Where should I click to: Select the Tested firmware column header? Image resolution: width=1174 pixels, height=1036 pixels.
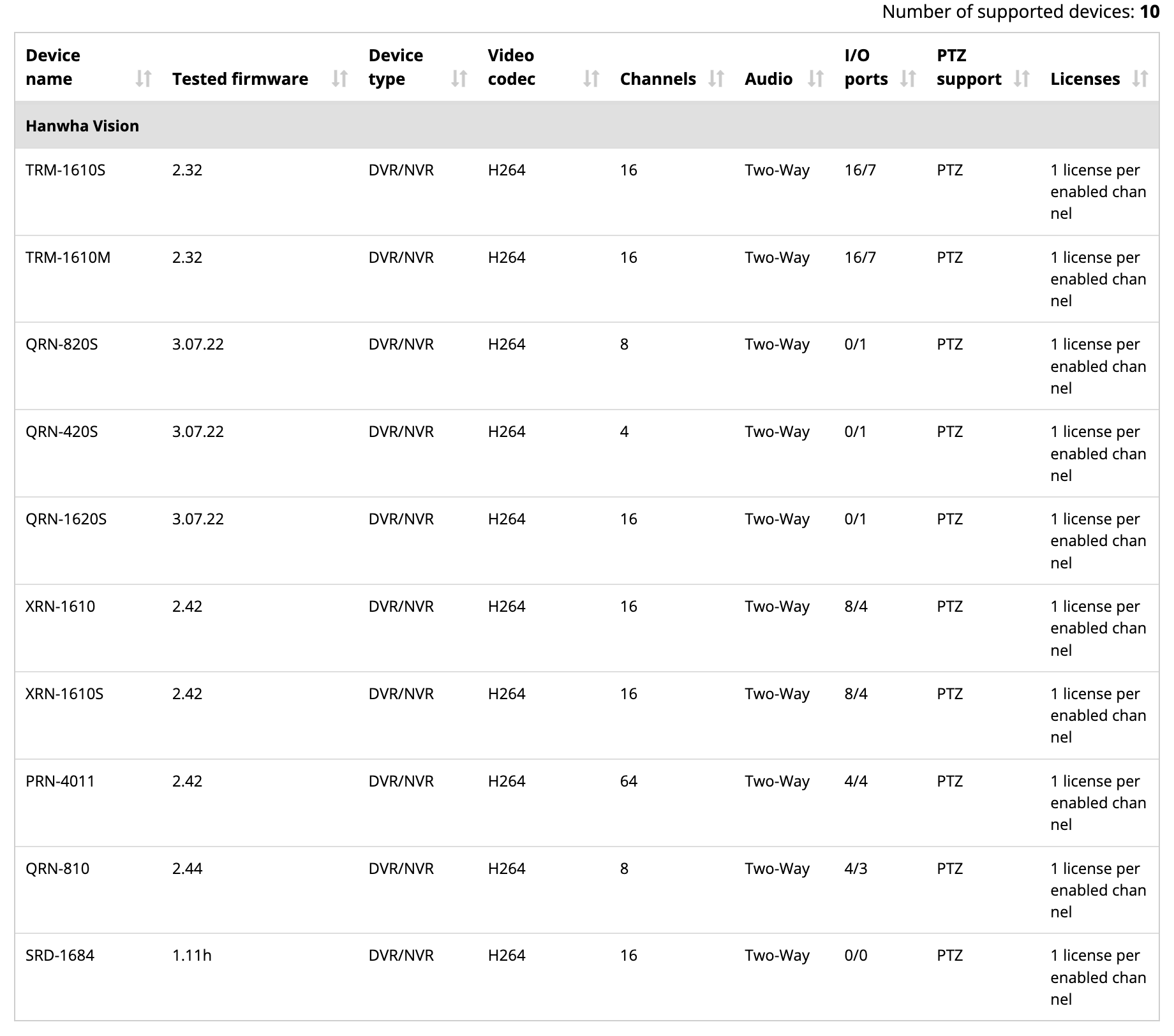pos(240,78)
